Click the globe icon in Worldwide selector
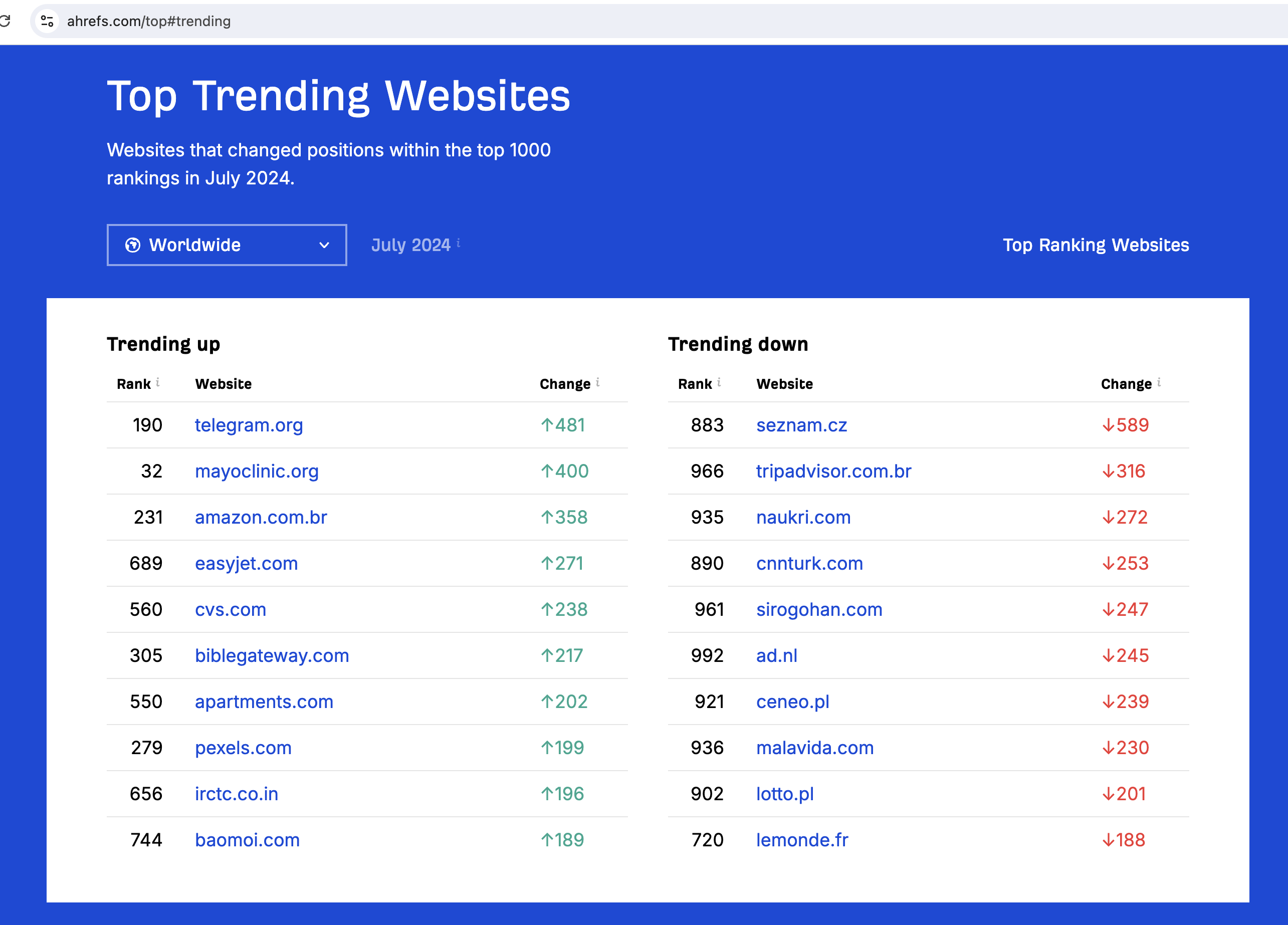The height and width of the screenshot is (925, 1288). (132, 245)
